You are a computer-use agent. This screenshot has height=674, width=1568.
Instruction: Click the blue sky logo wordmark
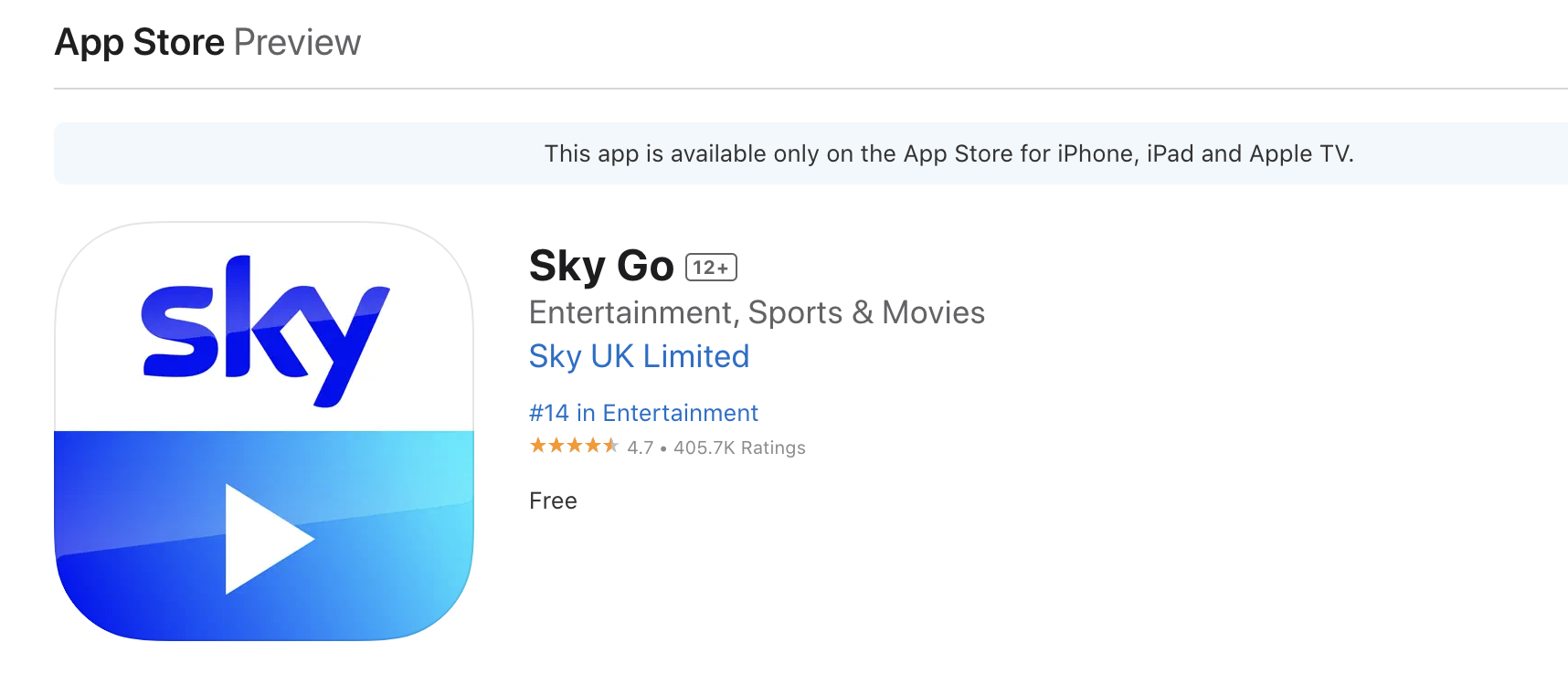[265, 331]
